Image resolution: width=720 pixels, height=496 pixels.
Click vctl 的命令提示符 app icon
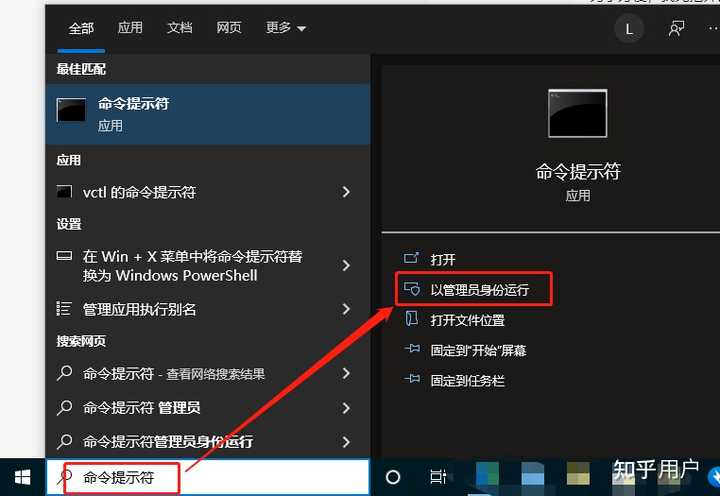tap(64, 191)
